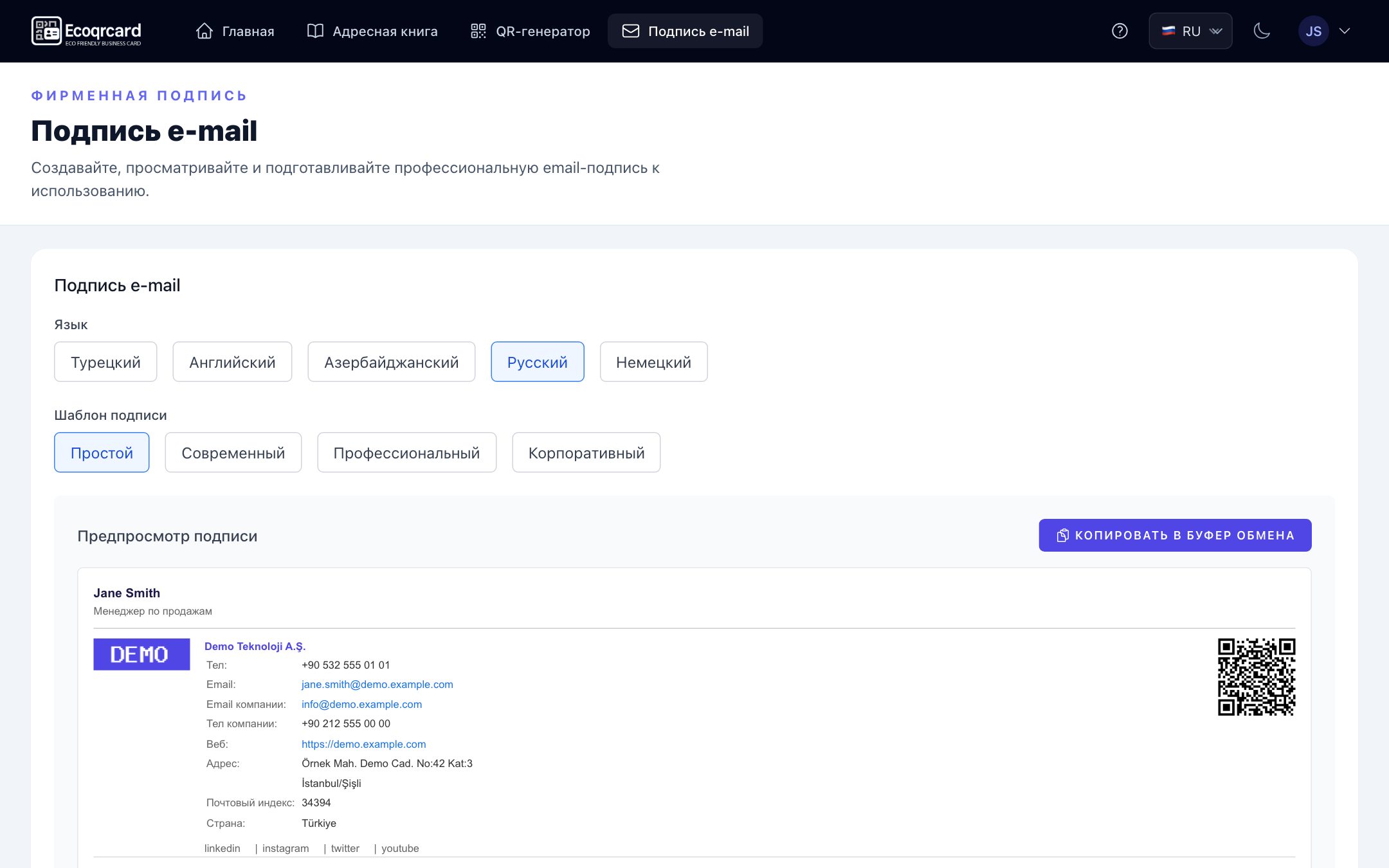
Task: Choose Немецкий as signature language
Action: click(654, 362)
